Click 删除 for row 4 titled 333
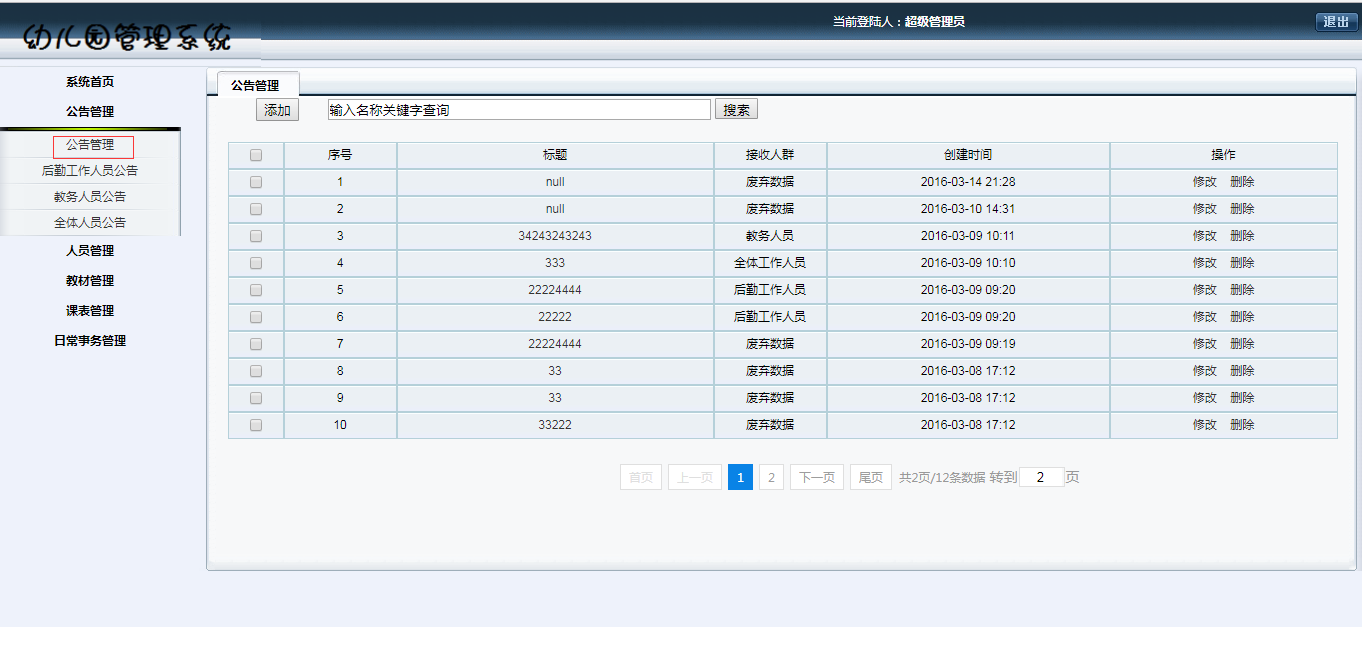The height and width of the screenshot is (658, 1362). pyautogui.click(x=1242, y=263)
